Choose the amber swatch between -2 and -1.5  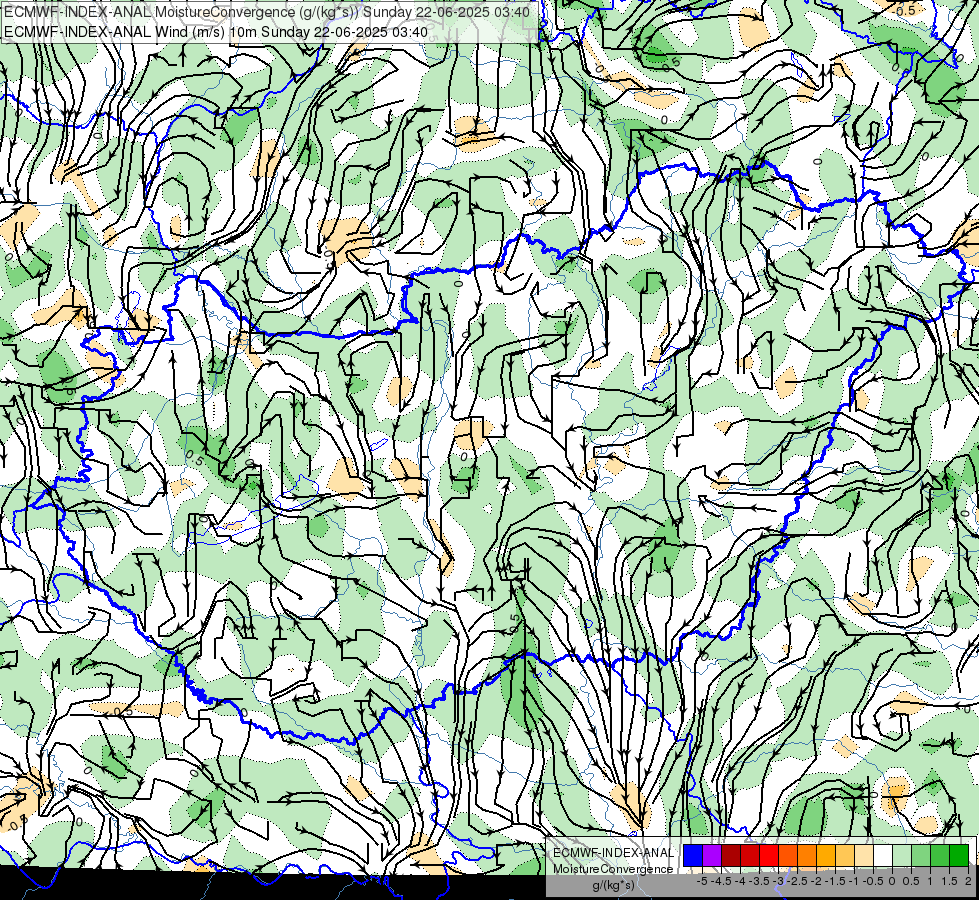tap(826, 856)
